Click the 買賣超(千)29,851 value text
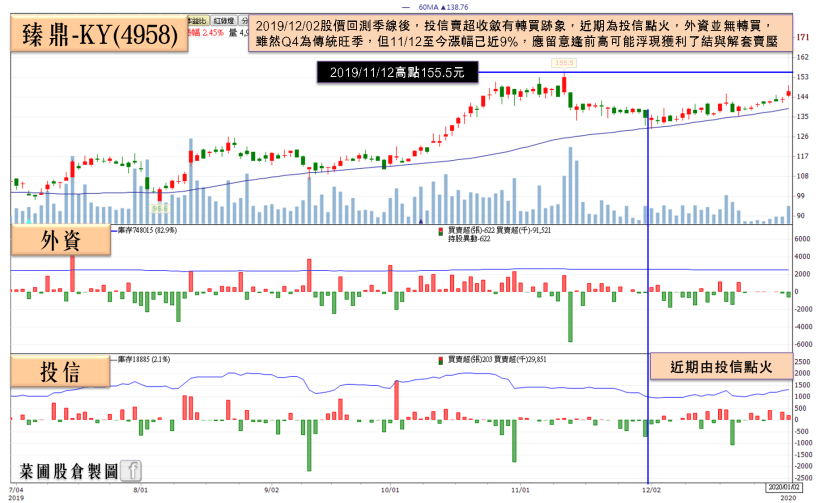This screenshot has height=503, width=820. [x=521, y=360]
